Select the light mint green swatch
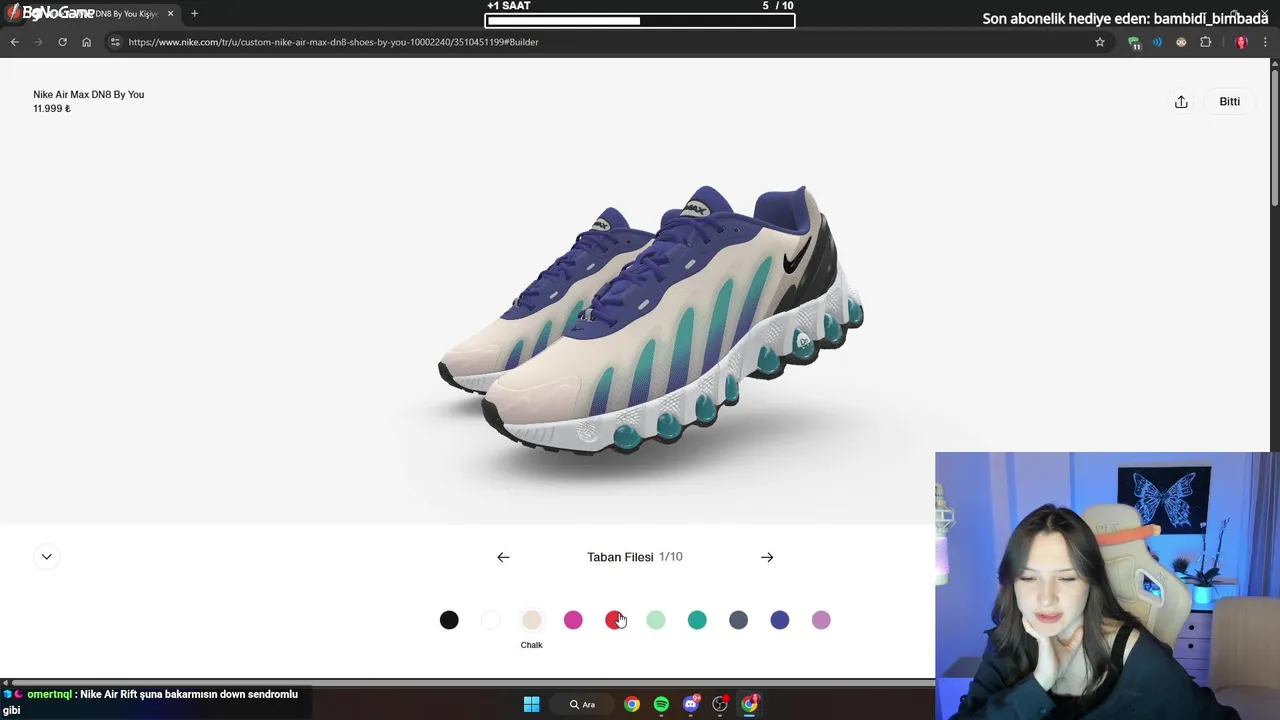Viewport: 1280px width, 720px height. tap(656, 620)
